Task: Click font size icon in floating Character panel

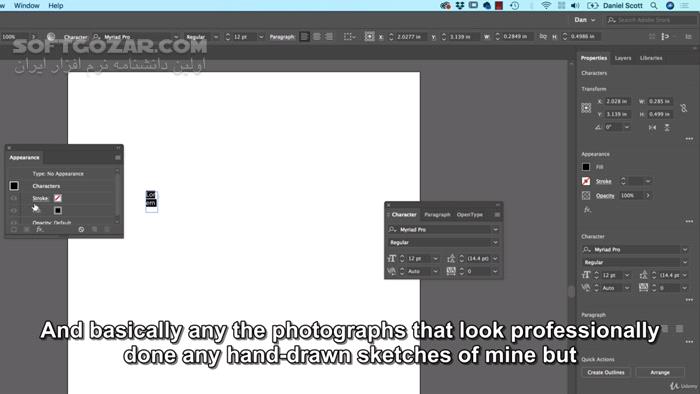Action: [x=392, y=258]
